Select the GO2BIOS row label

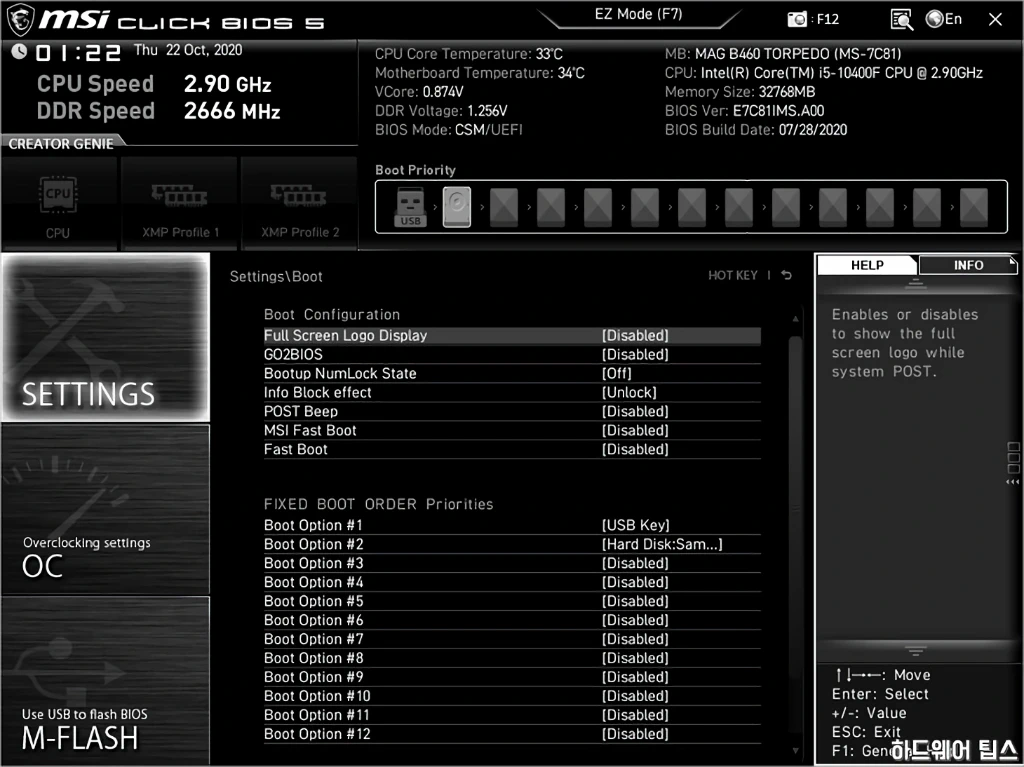tap(293, 355)
